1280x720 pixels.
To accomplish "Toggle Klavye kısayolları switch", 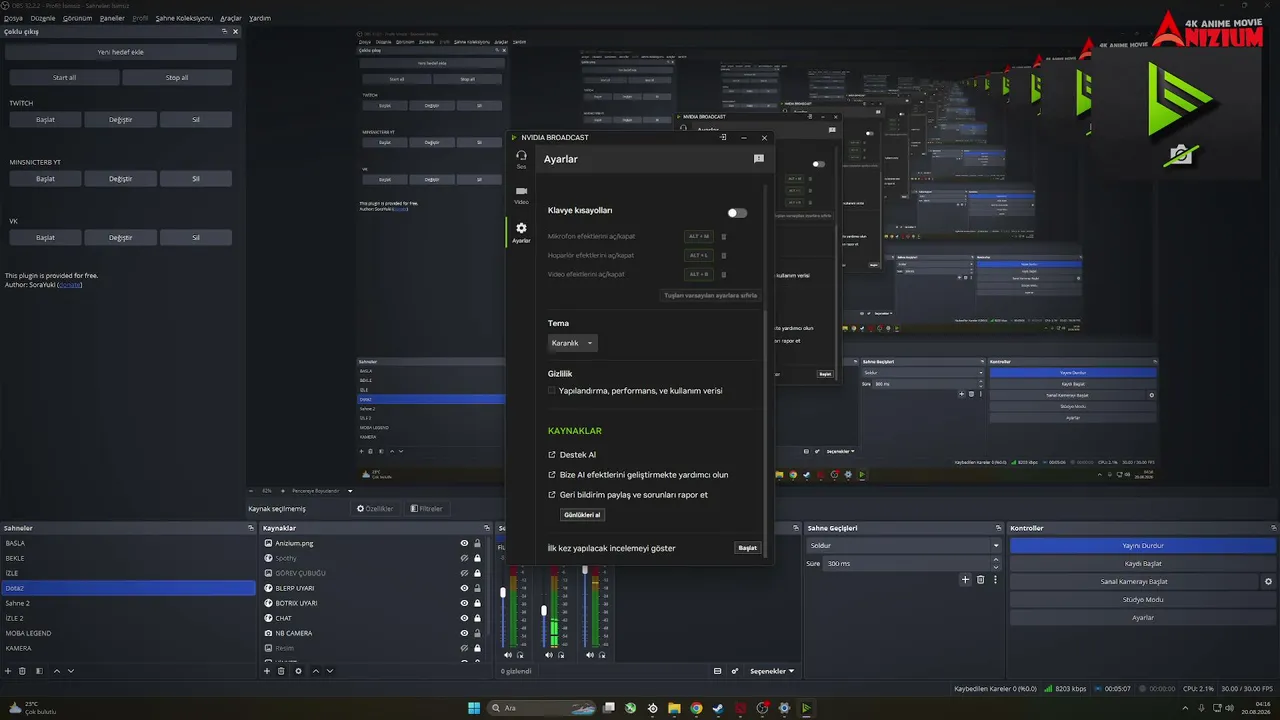I will tap(737, 213).
